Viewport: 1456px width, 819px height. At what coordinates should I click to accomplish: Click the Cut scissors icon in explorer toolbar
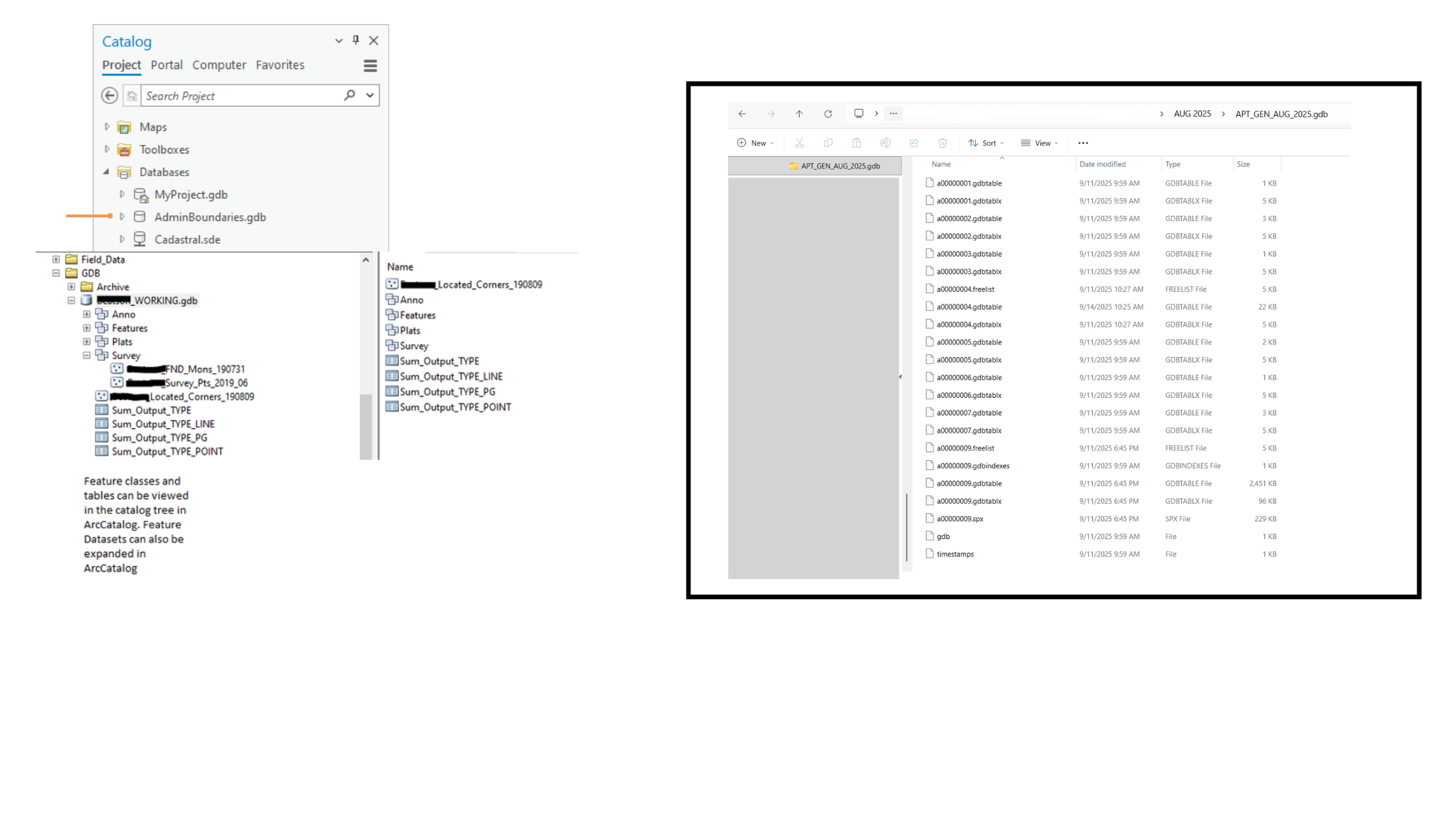coord(799,143)
